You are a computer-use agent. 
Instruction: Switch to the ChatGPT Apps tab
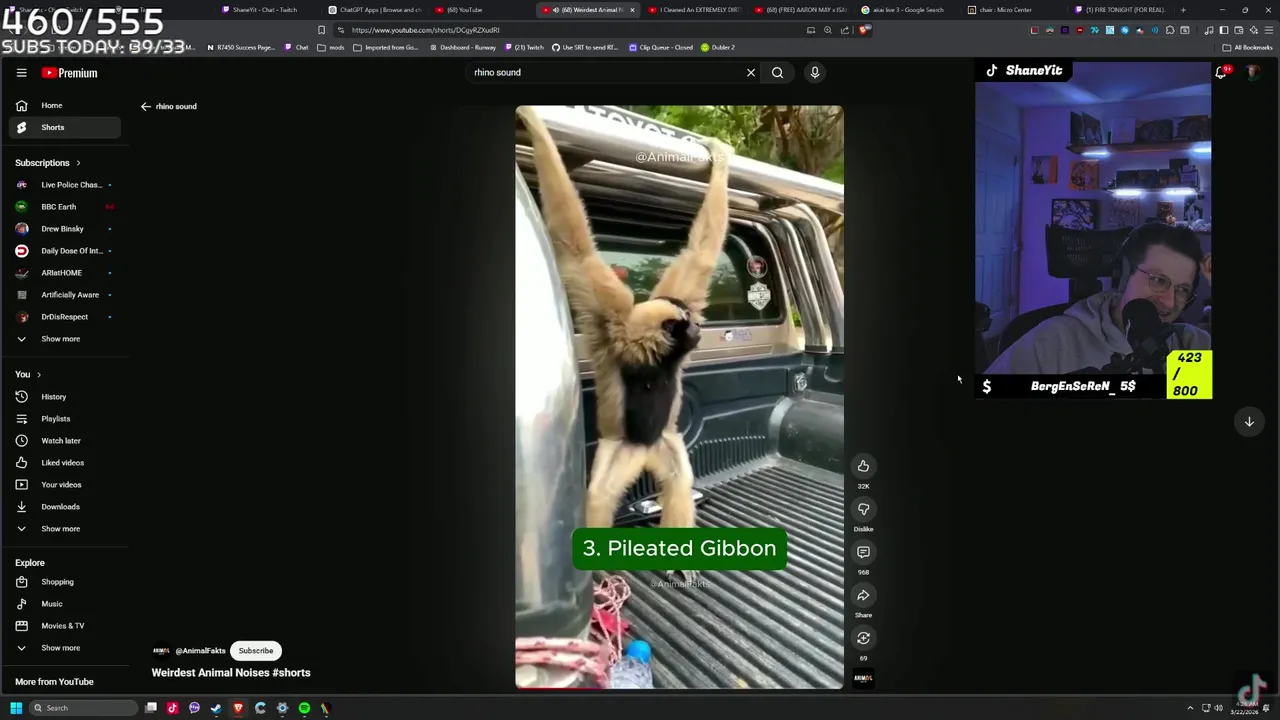(x=375, y=10)
